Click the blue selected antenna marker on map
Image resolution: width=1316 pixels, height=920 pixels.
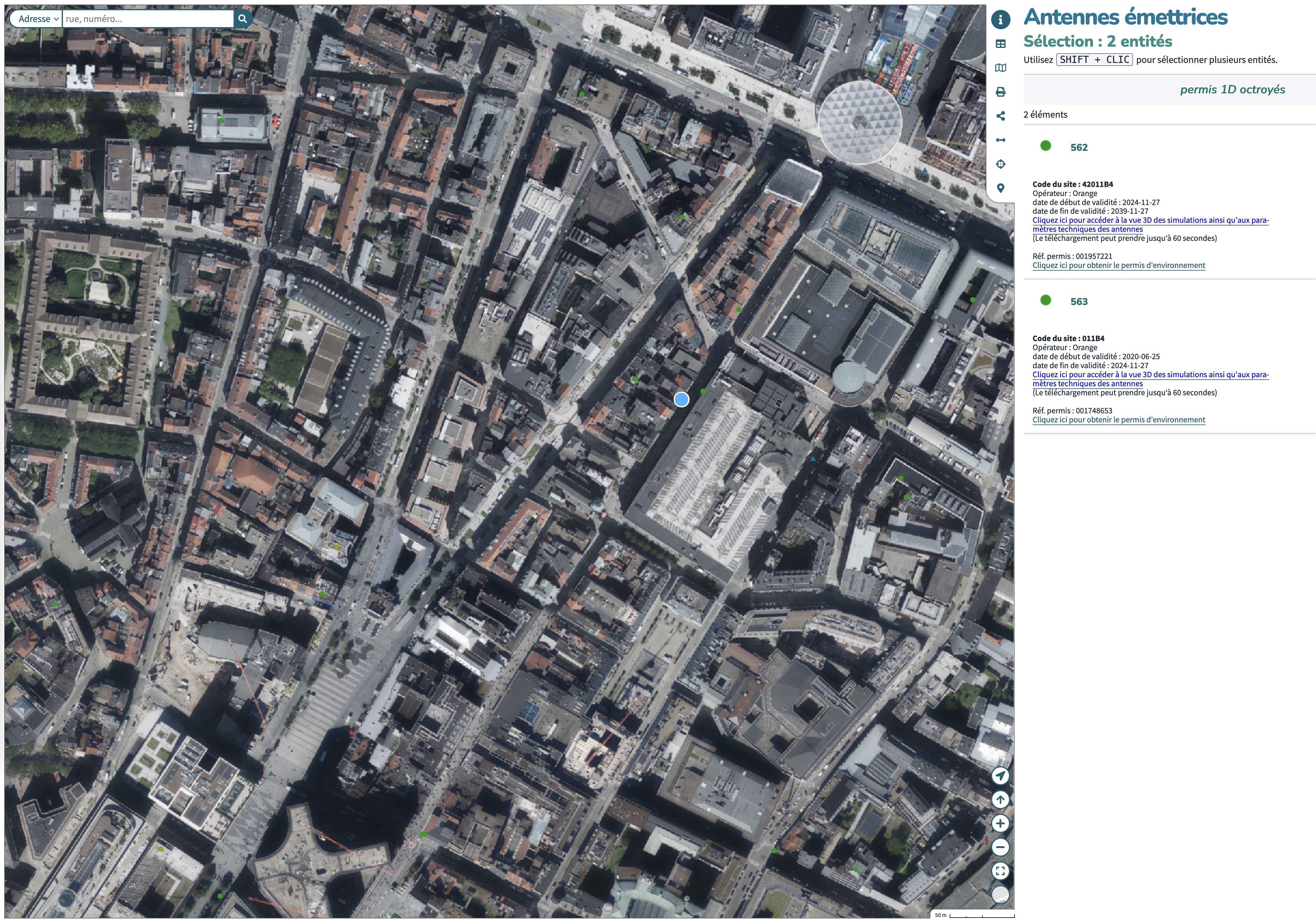tap(681, 399)
